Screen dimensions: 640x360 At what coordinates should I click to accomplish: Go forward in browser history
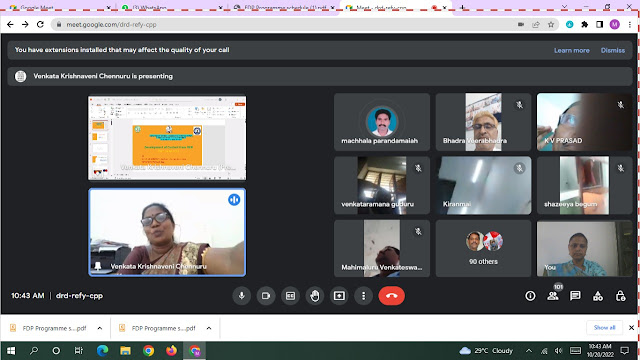point(25,24)
